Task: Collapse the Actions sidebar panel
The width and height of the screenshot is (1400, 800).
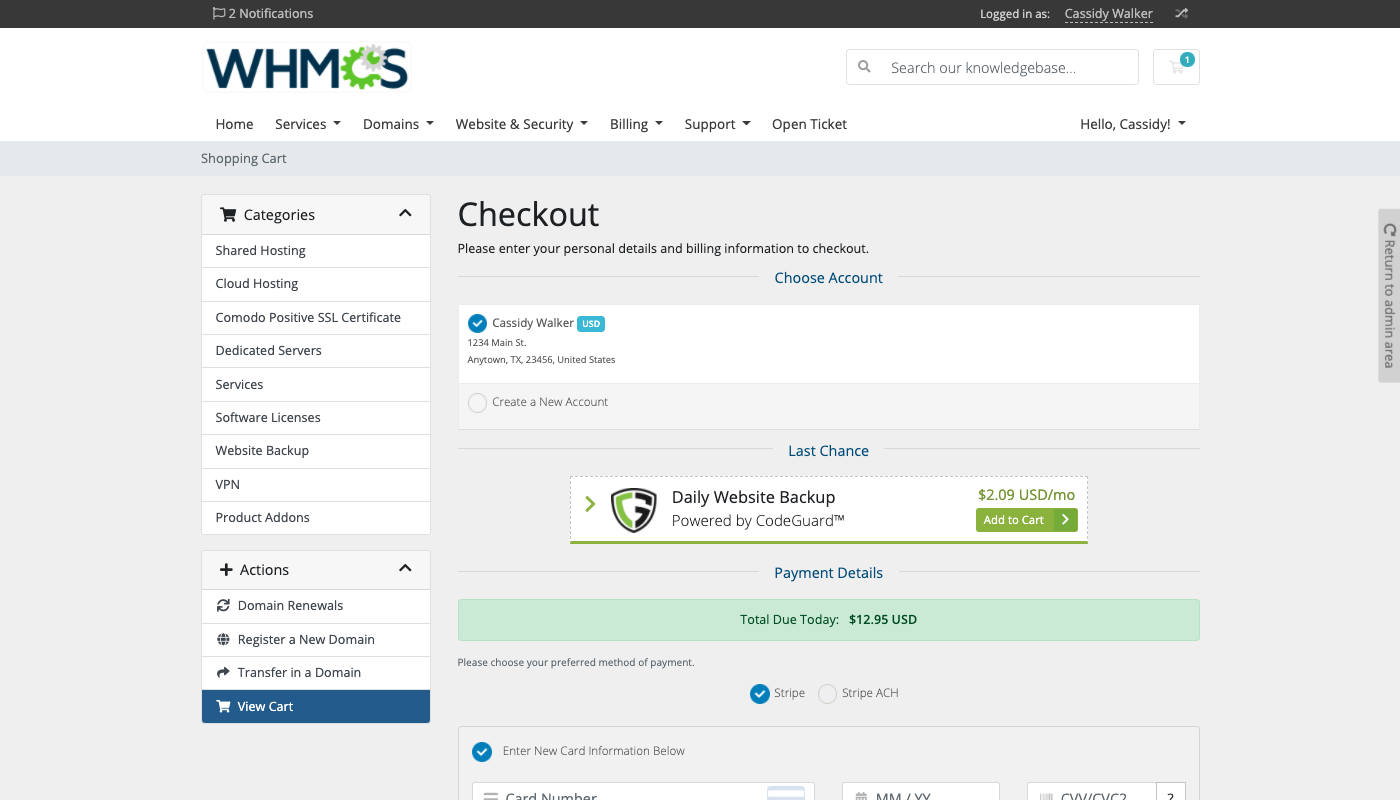Action: coord(405,569)
